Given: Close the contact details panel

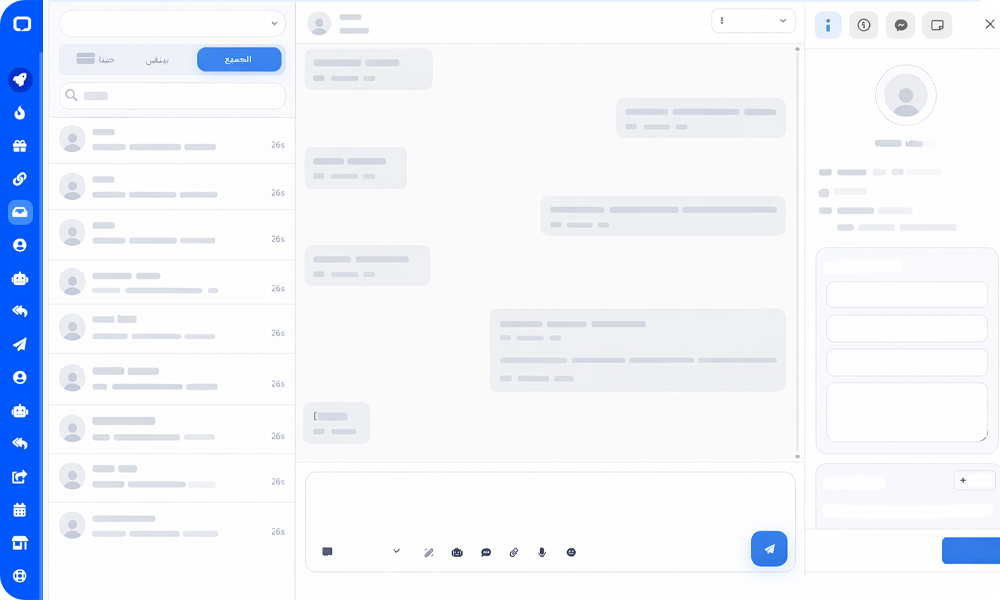Looking at the screenshot, I should click(x=990, y=25).
